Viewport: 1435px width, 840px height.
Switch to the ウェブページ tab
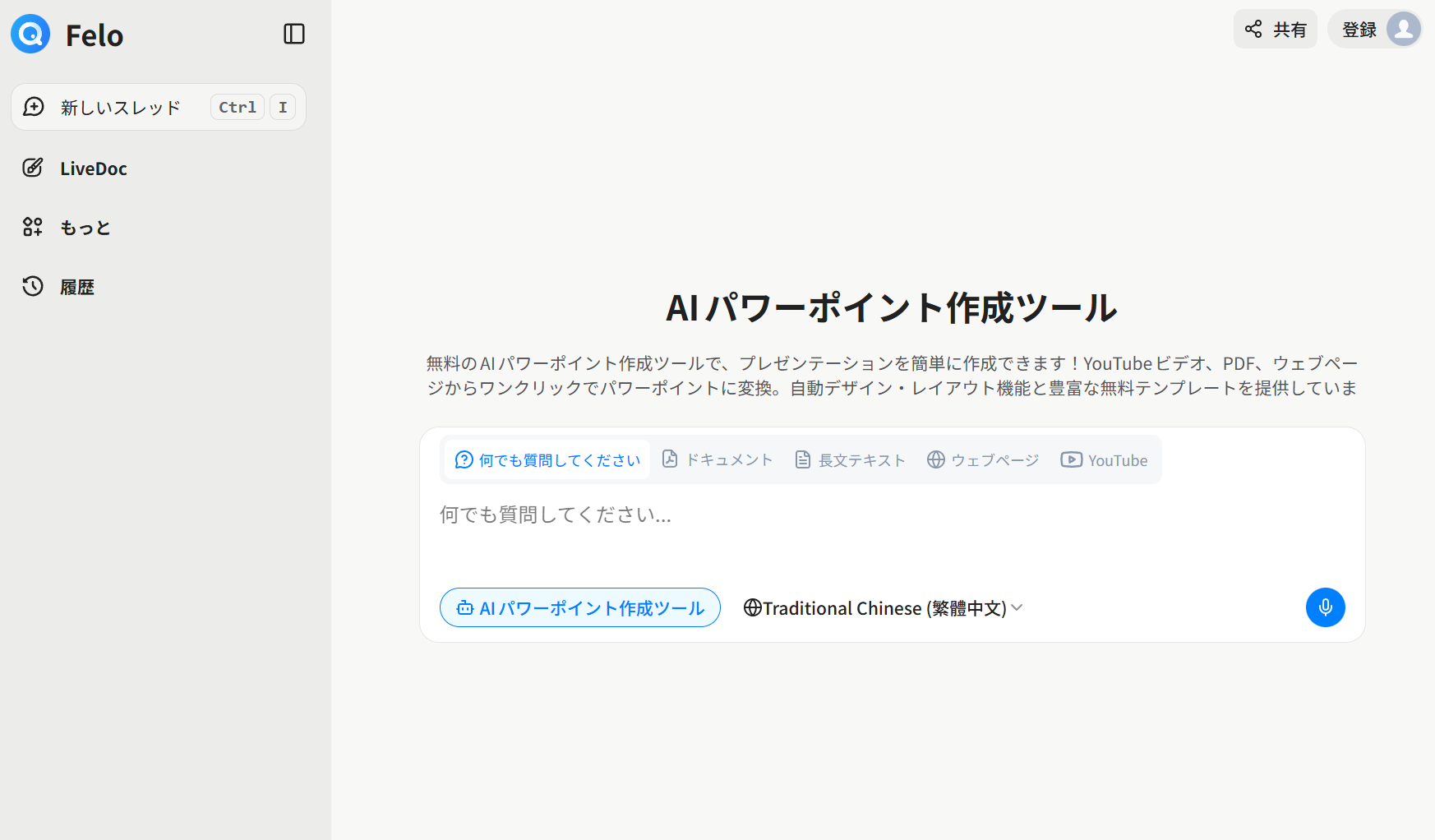click(983, 460)
